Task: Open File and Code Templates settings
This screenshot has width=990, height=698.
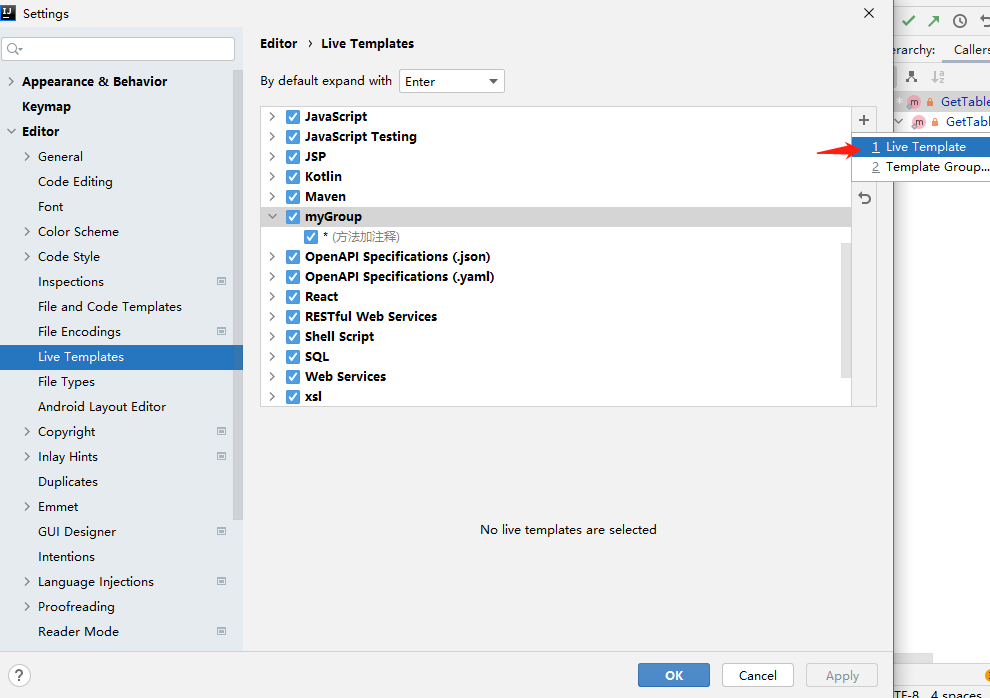Action: tap(110, 307)
